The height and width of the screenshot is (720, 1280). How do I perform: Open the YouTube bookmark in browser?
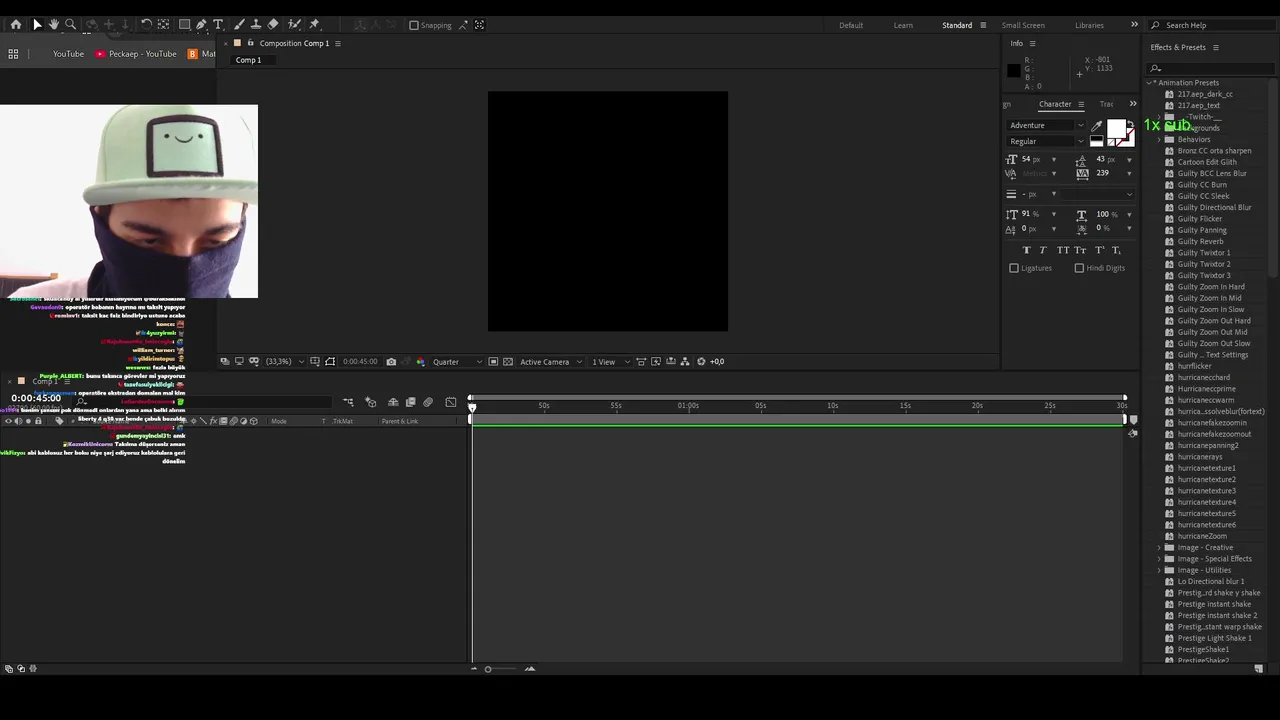68,54
